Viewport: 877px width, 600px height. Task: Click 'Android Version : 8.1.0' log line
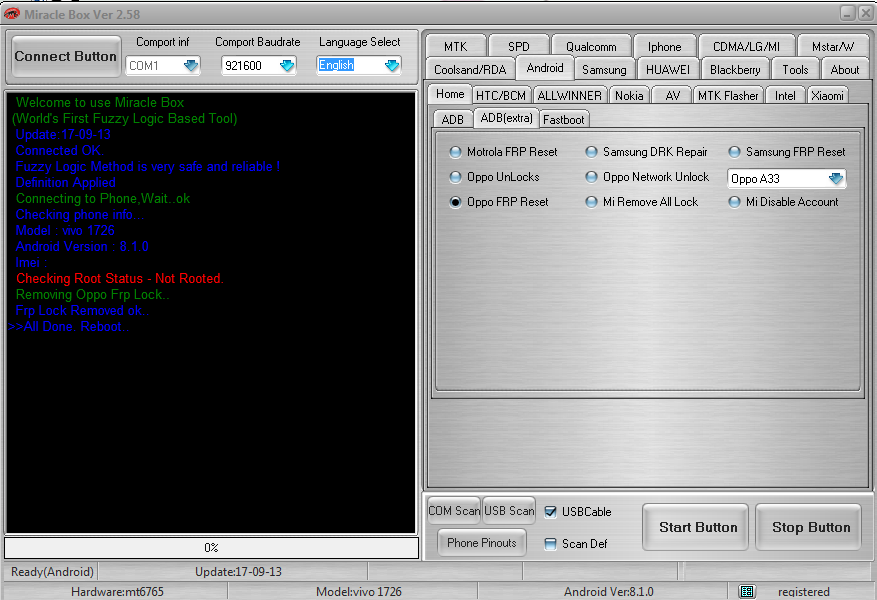point(82,247)
